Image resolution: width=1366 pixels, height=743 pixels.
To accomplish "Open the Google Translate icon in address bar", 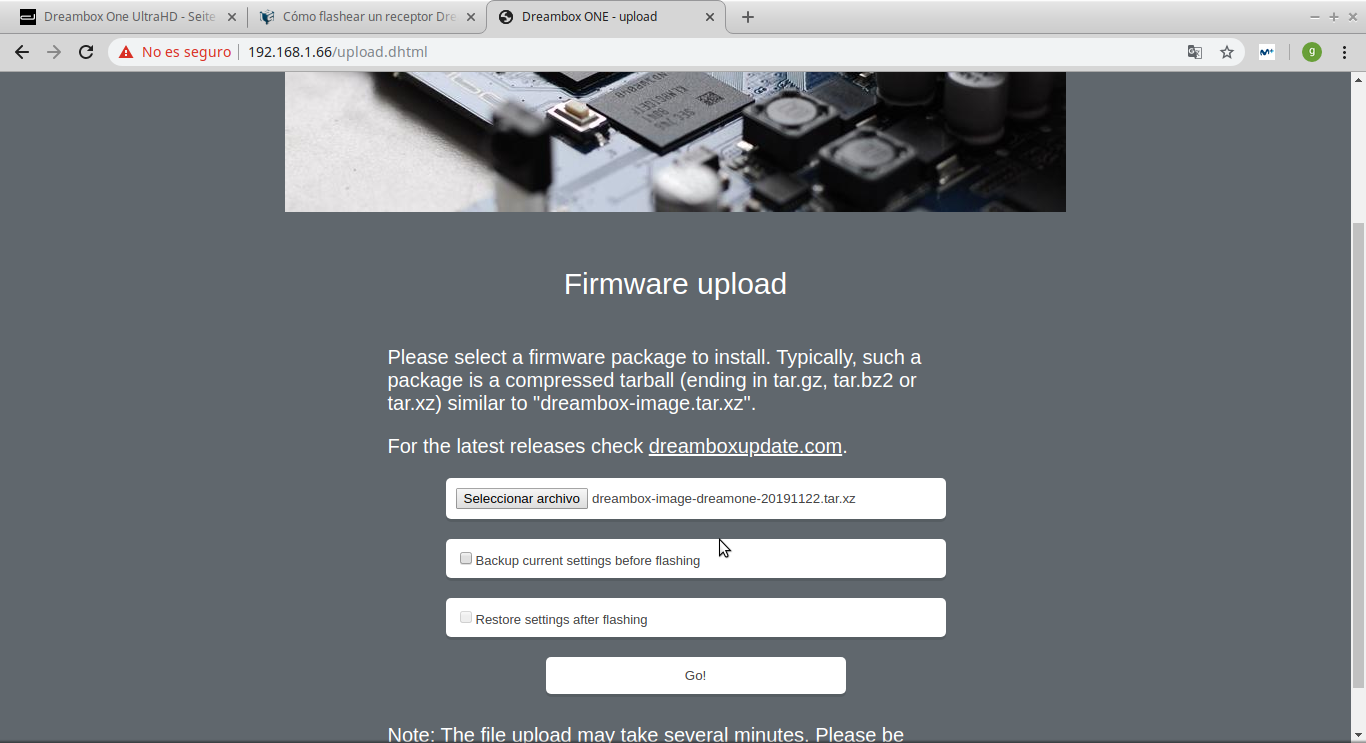I will (1194, 52).
